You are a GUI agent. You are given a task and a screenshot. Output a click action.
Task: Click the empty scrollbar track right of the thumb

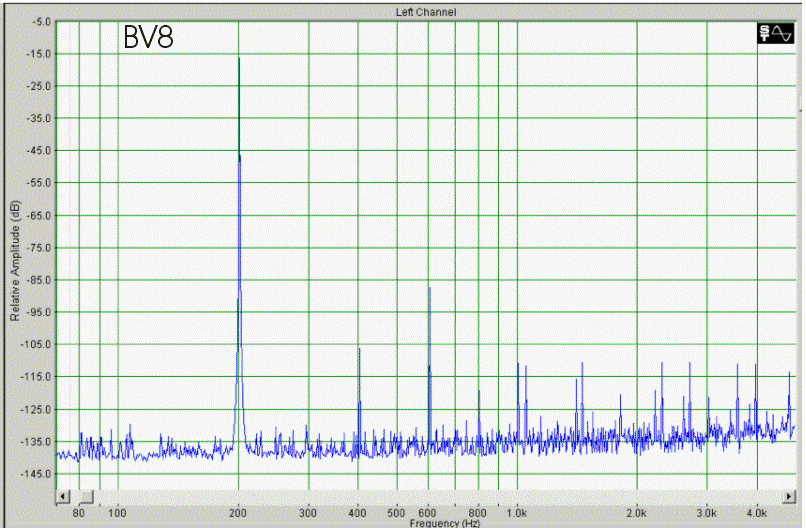(x=430, y=496)
